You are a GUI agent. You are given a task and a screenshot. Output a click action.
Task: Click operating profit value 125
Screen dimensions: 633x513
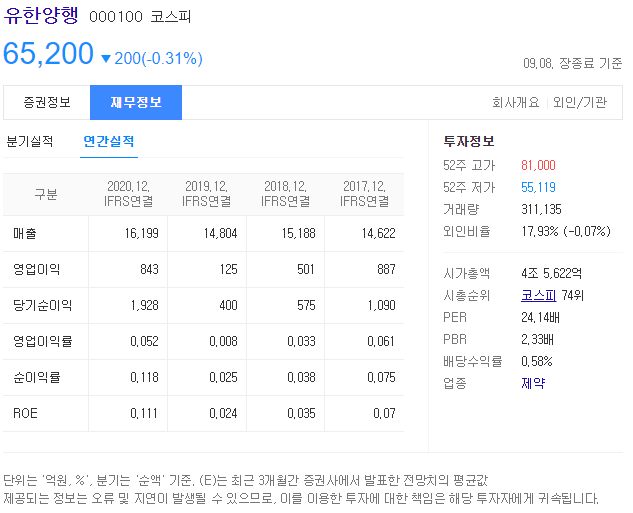pyautogui.click(x=228, y=269)
